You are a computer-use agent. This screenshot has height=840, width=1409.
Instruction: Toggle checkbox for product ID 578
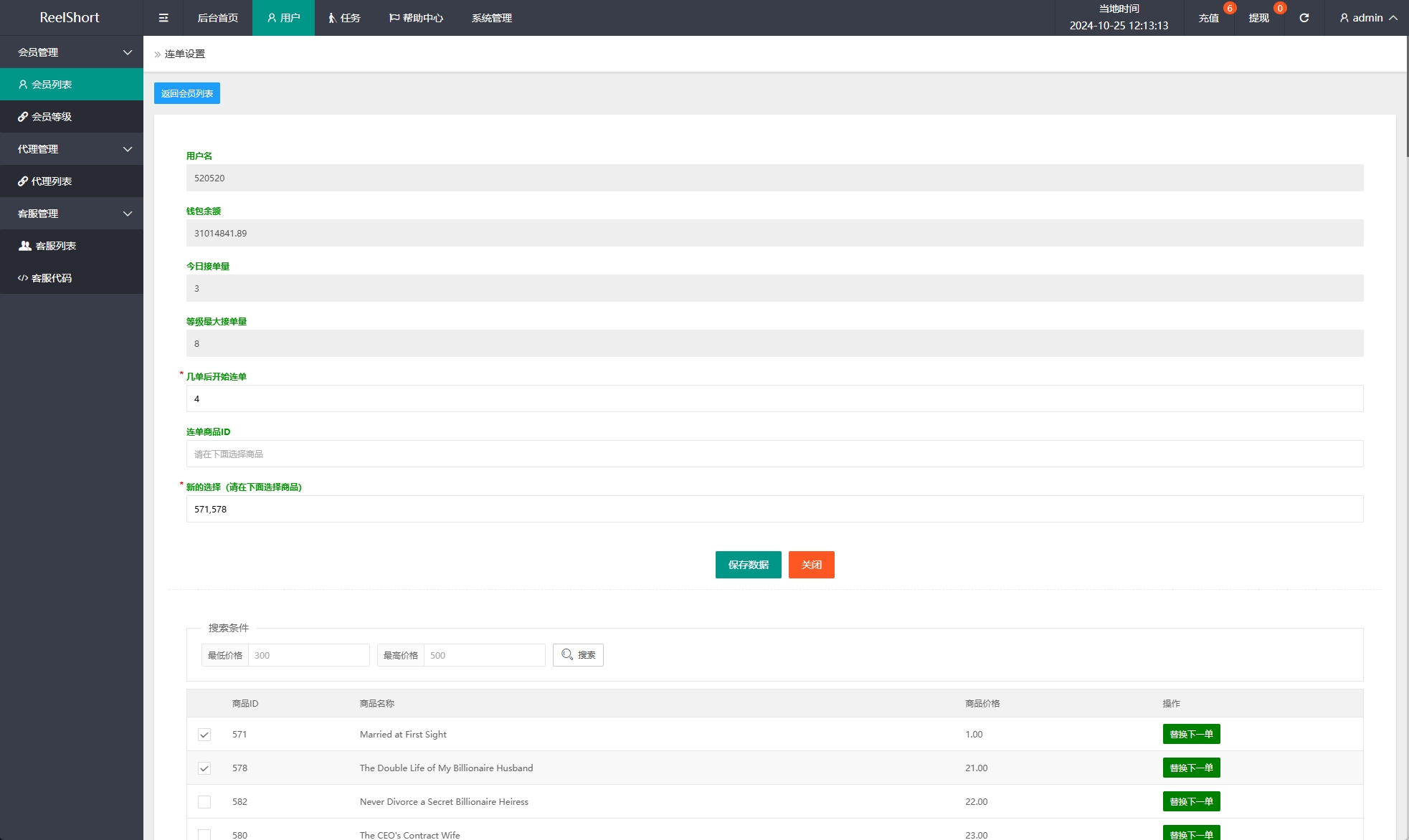(204, 768)
